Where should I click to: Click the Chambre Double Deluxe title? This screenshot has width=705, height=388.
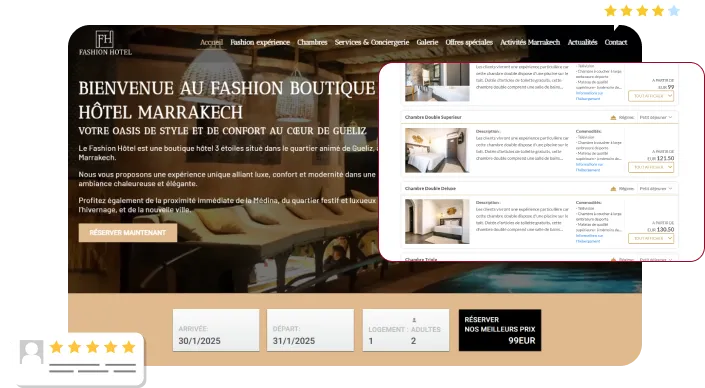430,188
